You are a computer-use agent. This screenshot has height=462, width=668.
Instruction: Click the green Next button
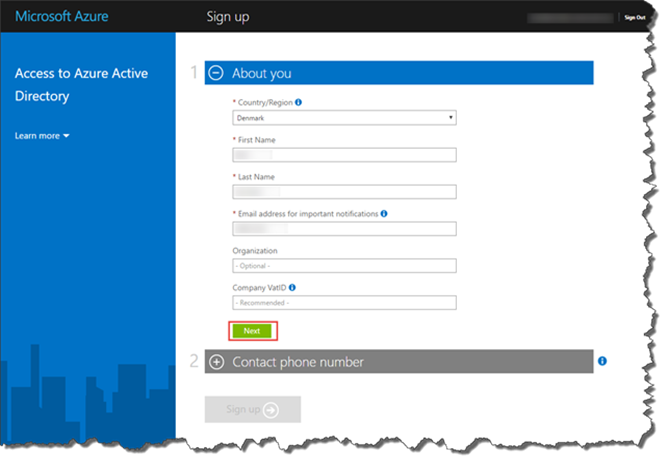coord(252,331)
